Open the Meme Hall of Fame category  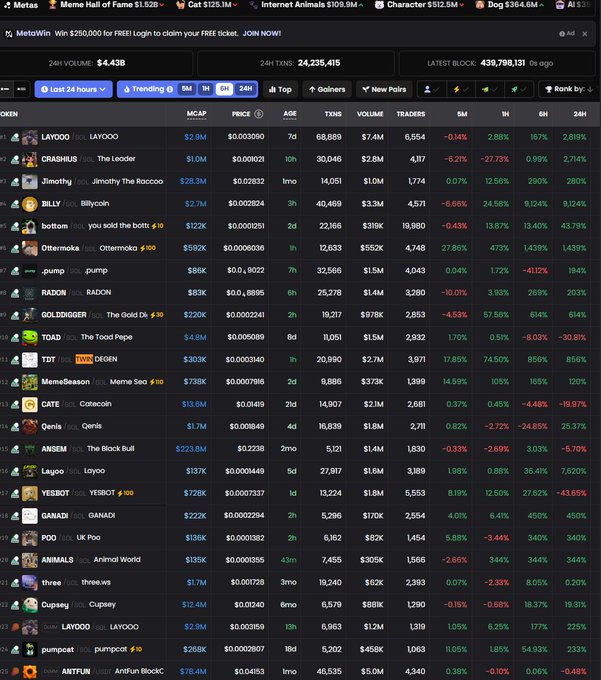coord(107,5)
